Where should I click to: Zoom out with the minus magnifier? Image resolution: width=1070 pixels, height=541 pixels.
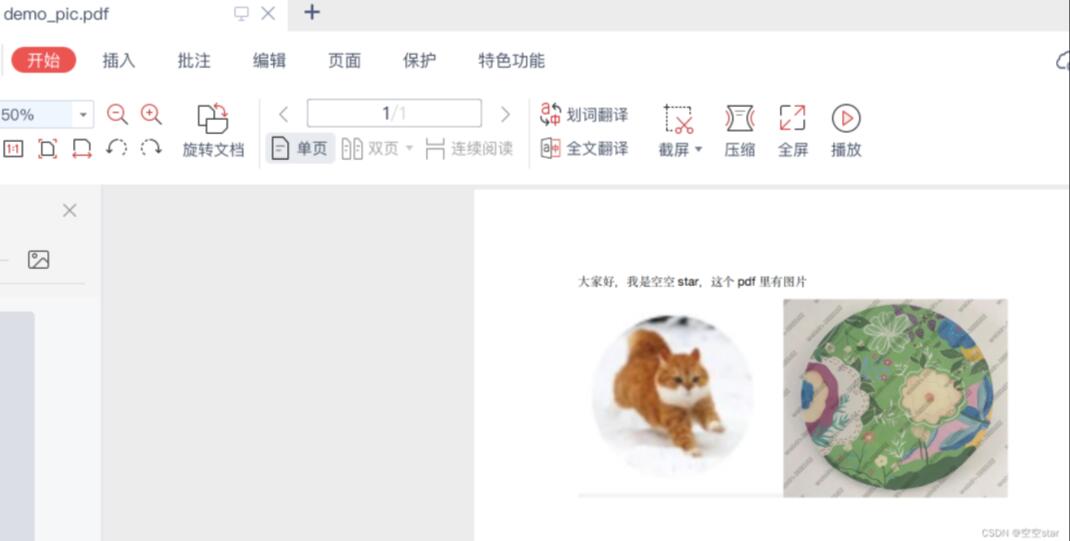click(x=117, y=114)
